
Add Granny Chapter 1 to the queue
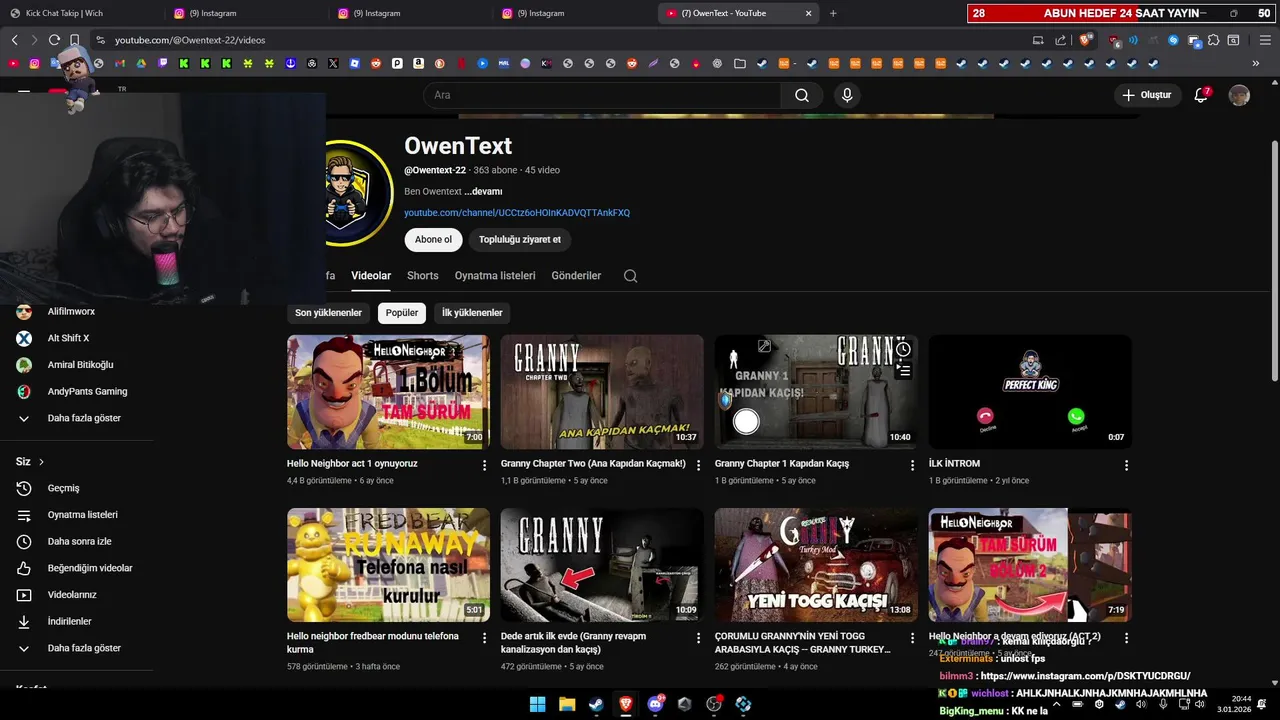coord(903,371)
